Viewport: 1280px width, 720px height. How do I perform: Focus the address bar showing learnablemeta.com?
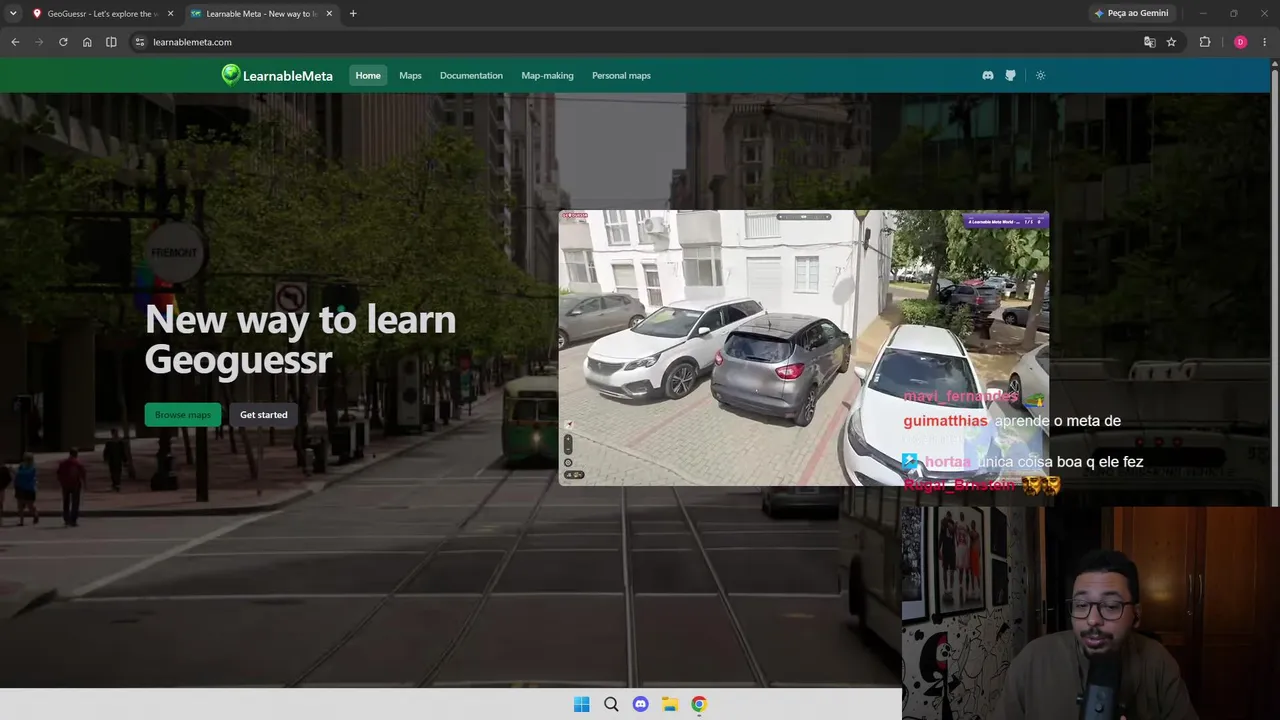(640, 42)
